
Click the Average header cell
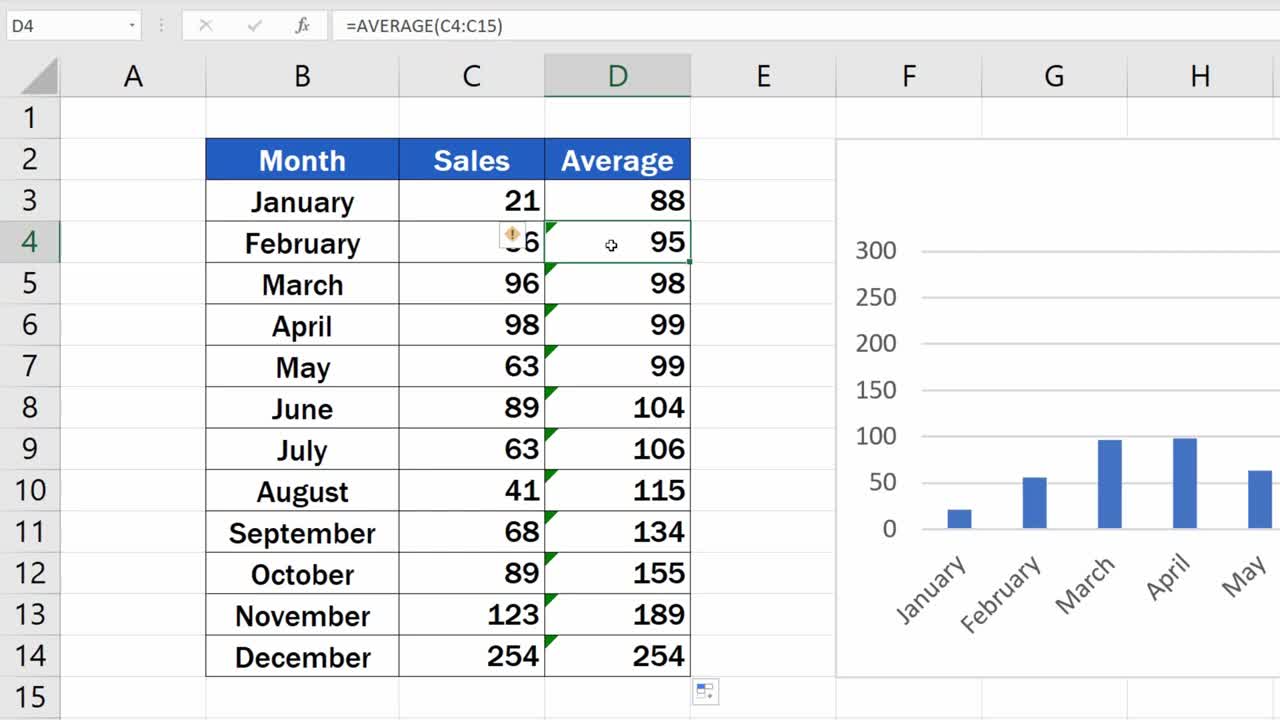pos(617,160)
